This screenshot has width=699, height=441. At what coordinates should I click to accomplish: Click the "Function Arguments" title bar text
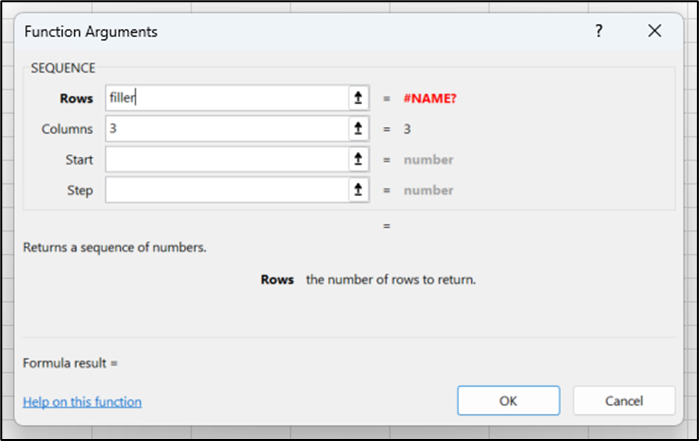click(90, 32)
